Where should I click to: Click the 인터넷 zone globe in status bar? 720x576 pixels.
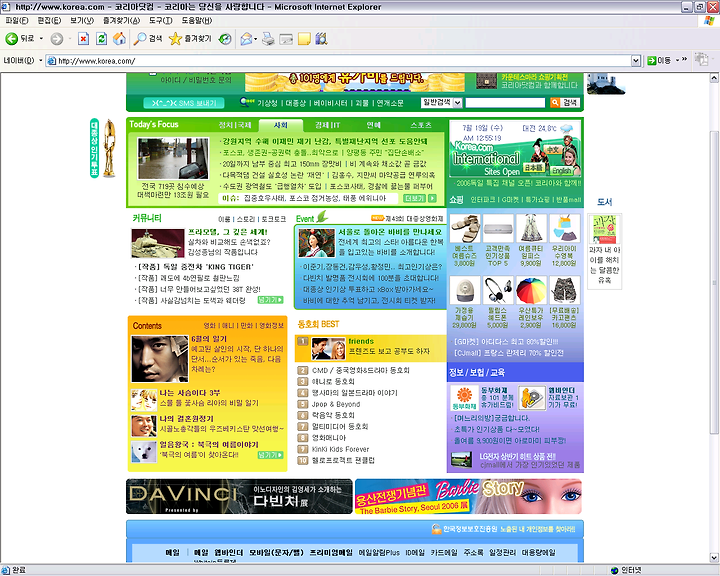pos(614,570)
